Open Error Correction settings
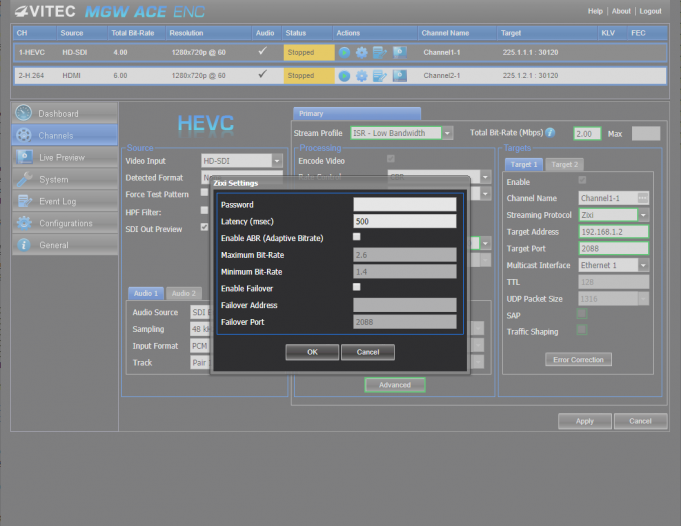The width and height of the screenshot is (681, 526). (x=578, y=360)
